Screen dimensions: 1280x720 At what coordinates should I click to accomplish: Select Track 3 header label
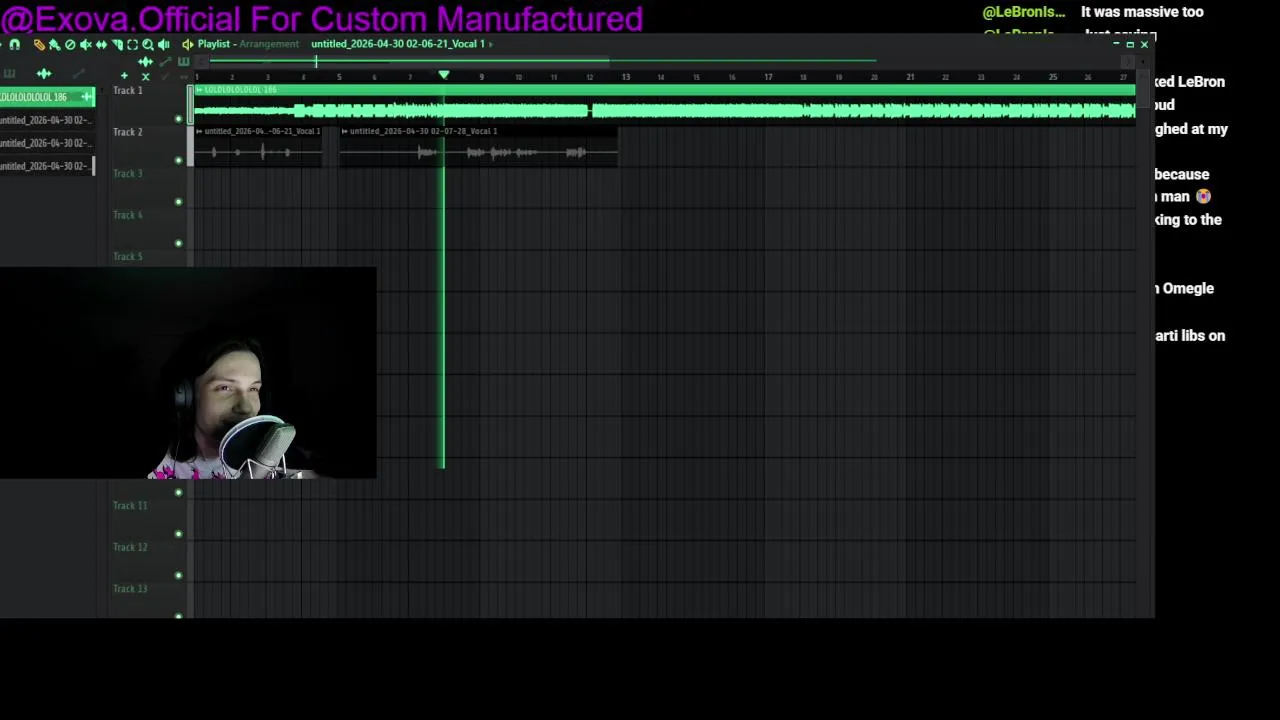[127, 174]
